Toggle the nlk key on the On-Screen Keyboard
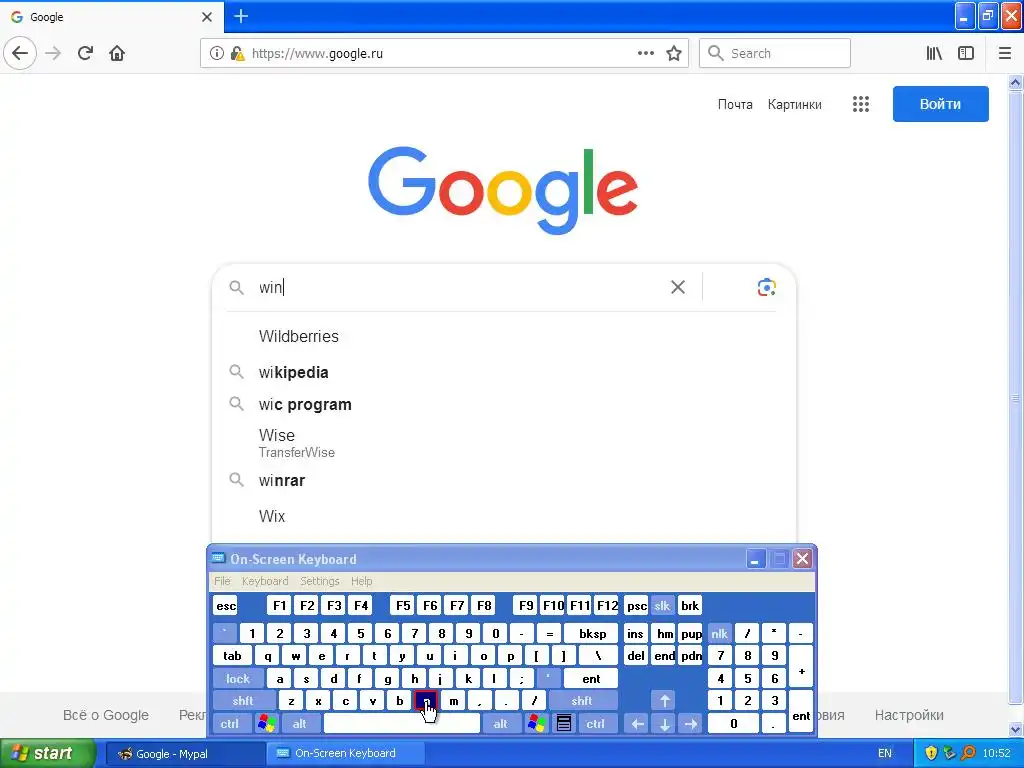Image resolution: width=1024 pixels, height=768 pixels. click(719, 633)
